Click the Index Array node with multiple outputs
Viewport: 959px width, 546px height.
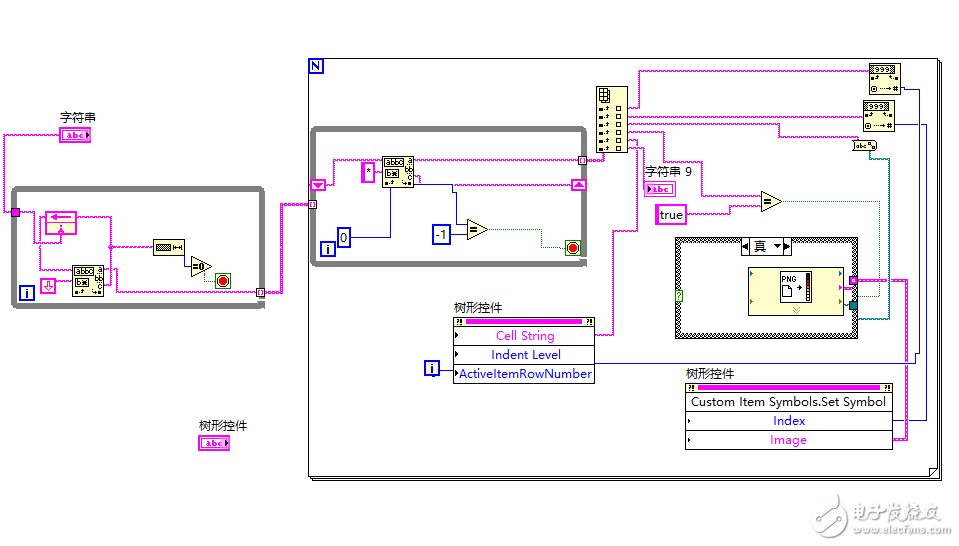point(612,119)
